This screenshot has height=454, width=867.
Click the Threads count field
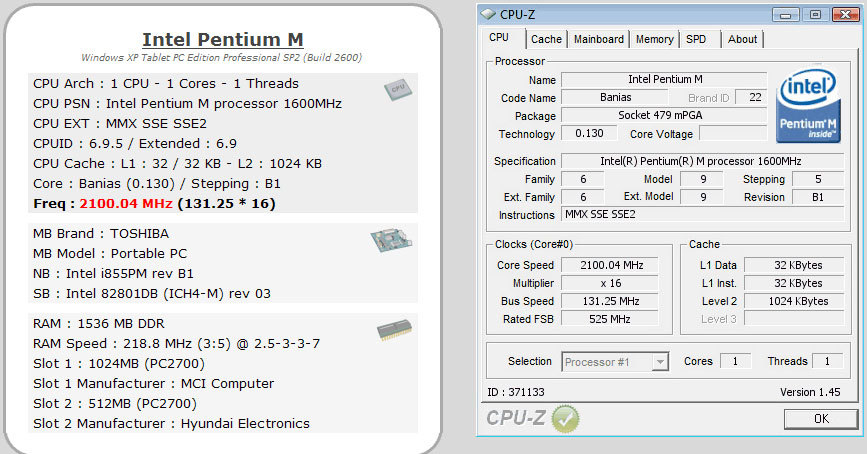[828, 361]
